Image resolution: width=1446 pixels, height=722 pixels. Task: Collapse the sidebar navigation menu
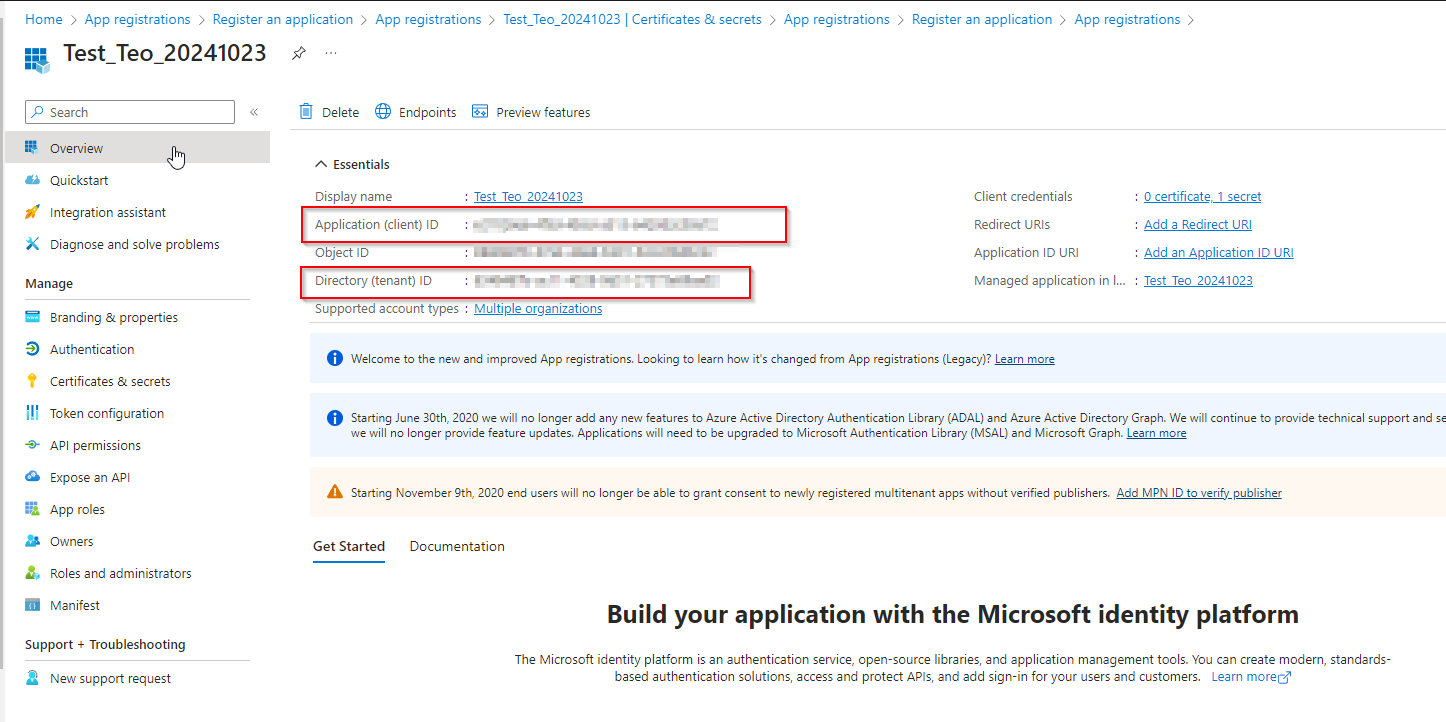(254, 112)
